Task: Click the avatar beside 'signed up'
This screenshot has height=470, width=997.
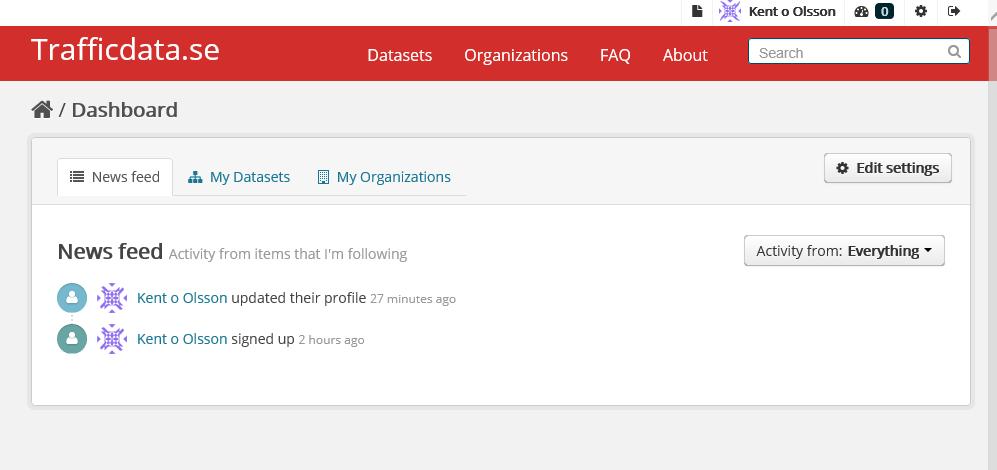Action: coord(112,339)
